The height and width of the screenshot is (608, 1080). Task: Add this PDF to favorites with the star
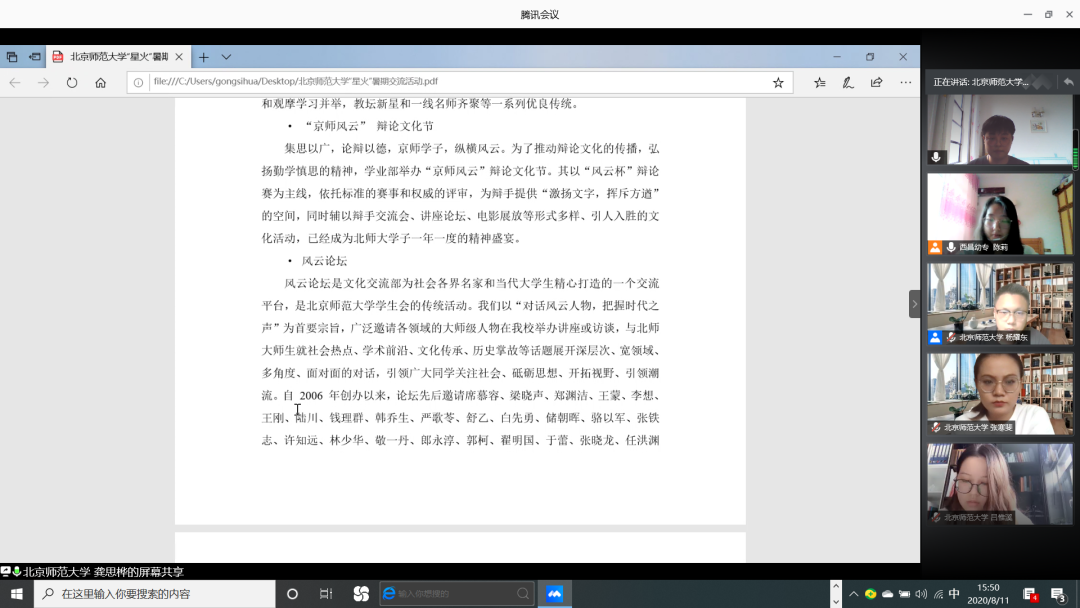pyautogui.click(x=778, y=83)
